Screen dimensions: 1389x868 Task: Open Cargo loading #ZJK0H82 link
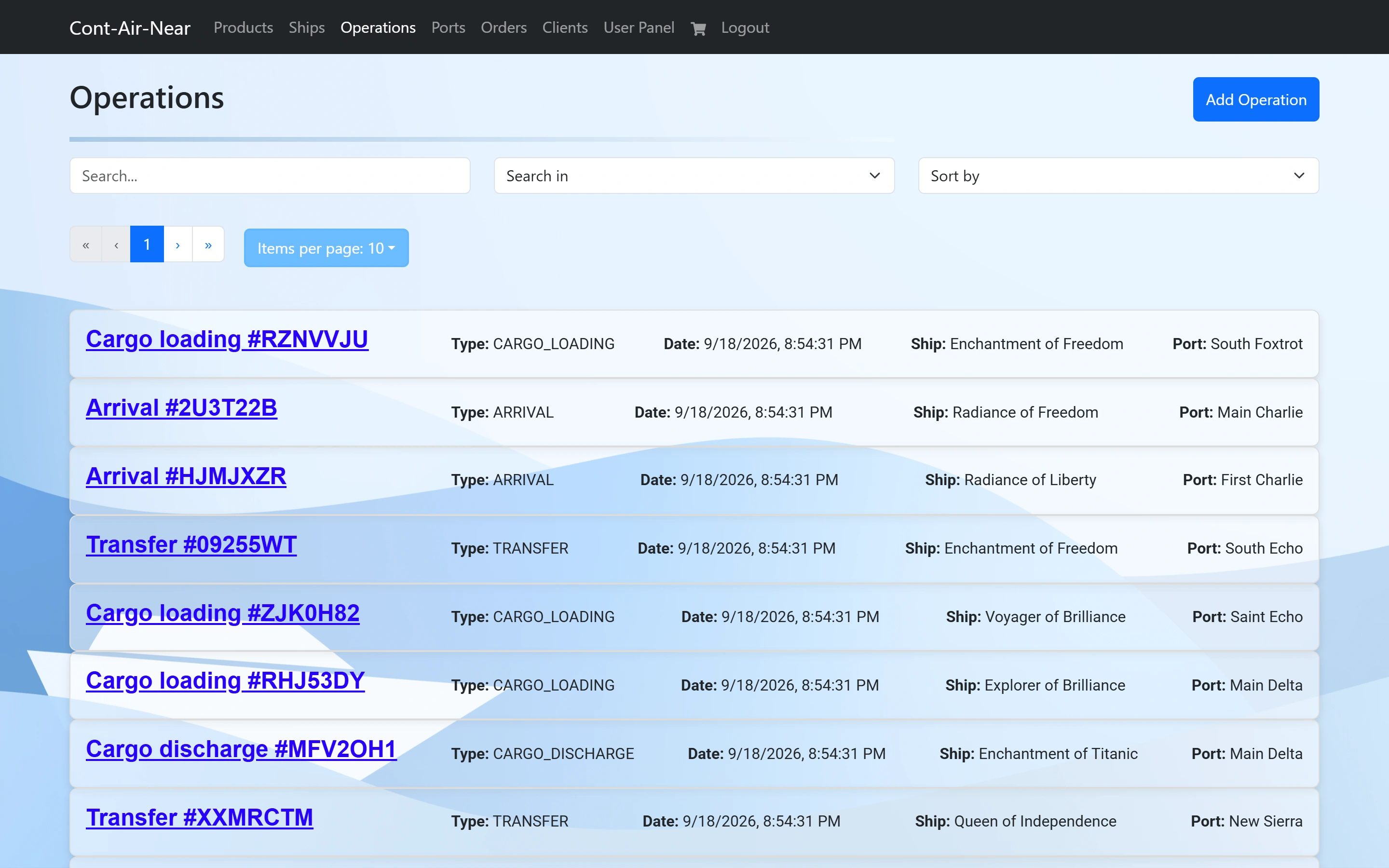click(x=223, y=613)
